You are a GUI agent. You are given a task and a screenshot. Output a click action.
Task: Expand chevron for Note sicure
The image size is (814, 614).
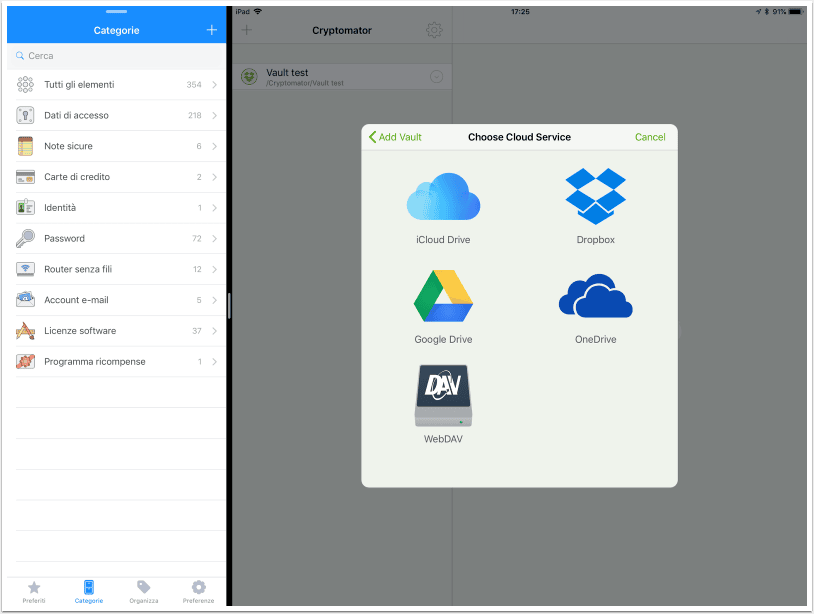[x=215, y=146]
